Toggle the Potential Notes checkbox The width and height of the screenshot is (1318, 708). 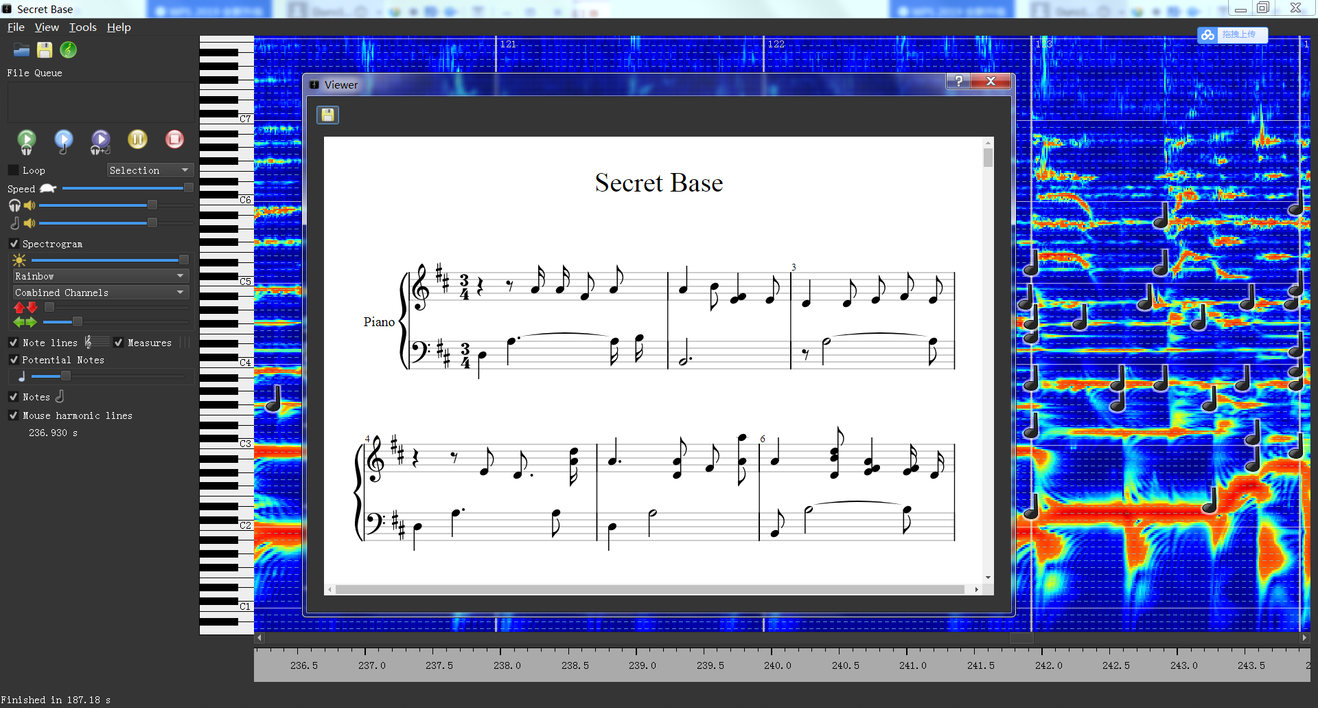click(13, 360)
